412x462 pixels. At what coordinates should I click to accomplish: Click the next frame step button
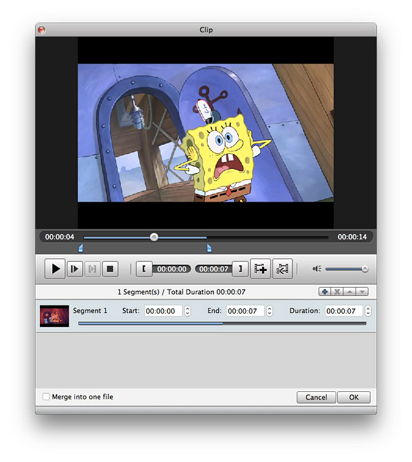click(x=75, y=269)
